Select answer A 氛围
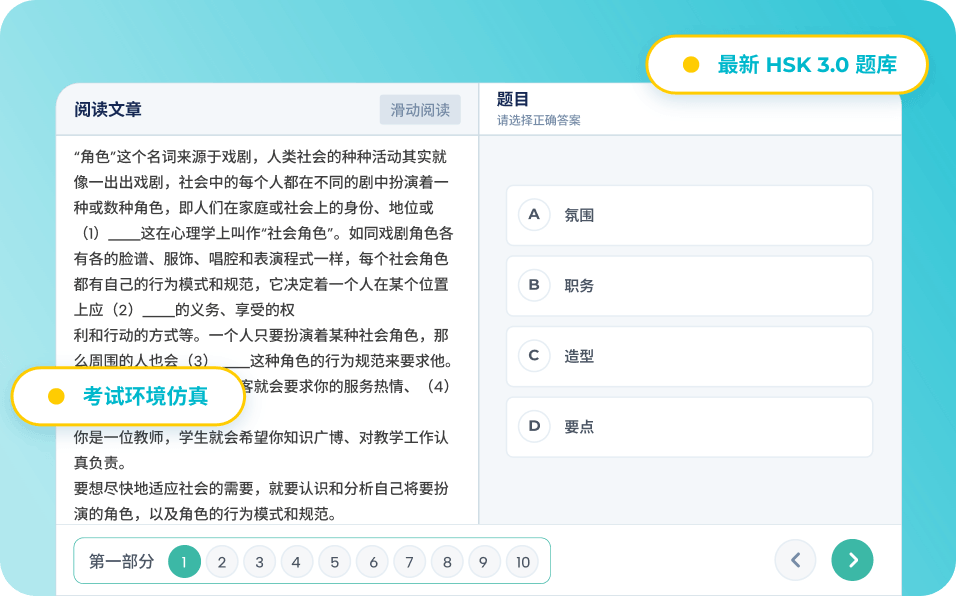The width and height of the screenshot is (956, 596). [689, 215]
